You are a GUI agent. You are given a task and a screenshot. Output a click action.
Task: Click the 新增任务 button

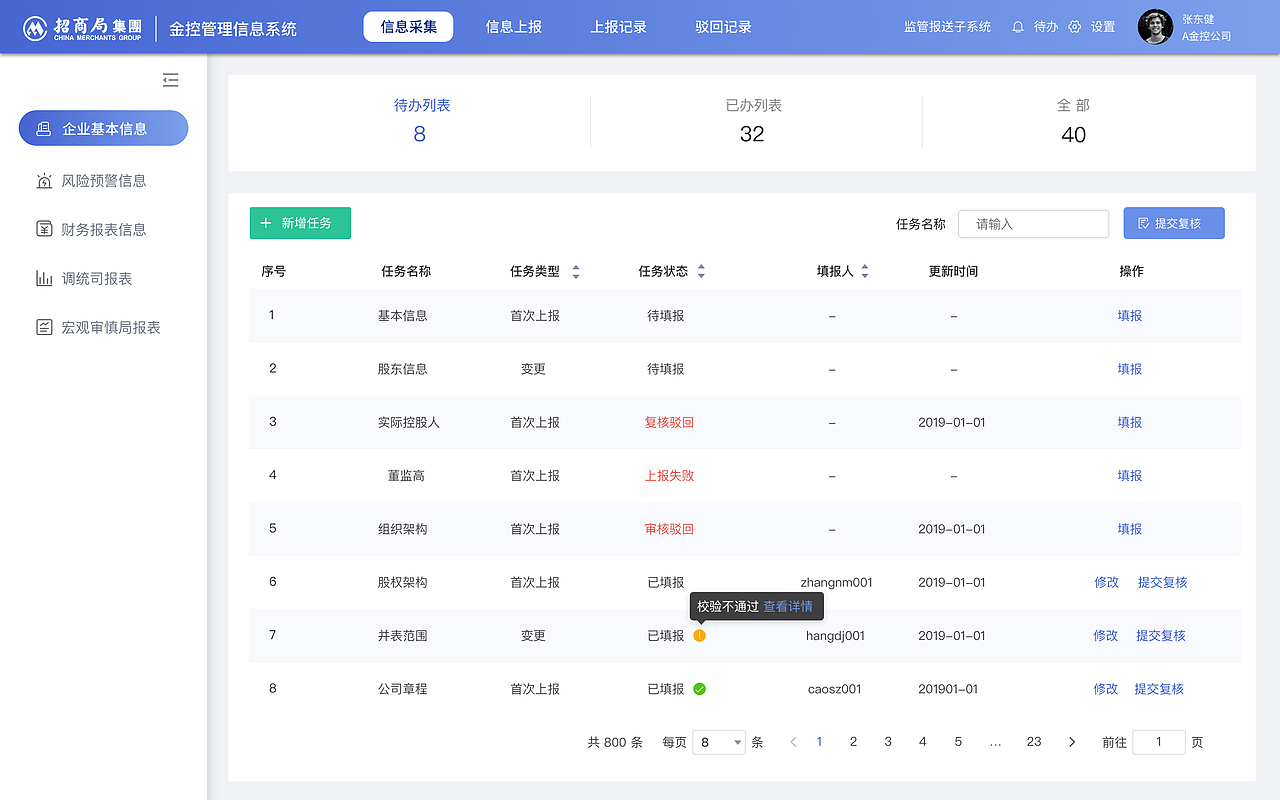tap(300, 223)
